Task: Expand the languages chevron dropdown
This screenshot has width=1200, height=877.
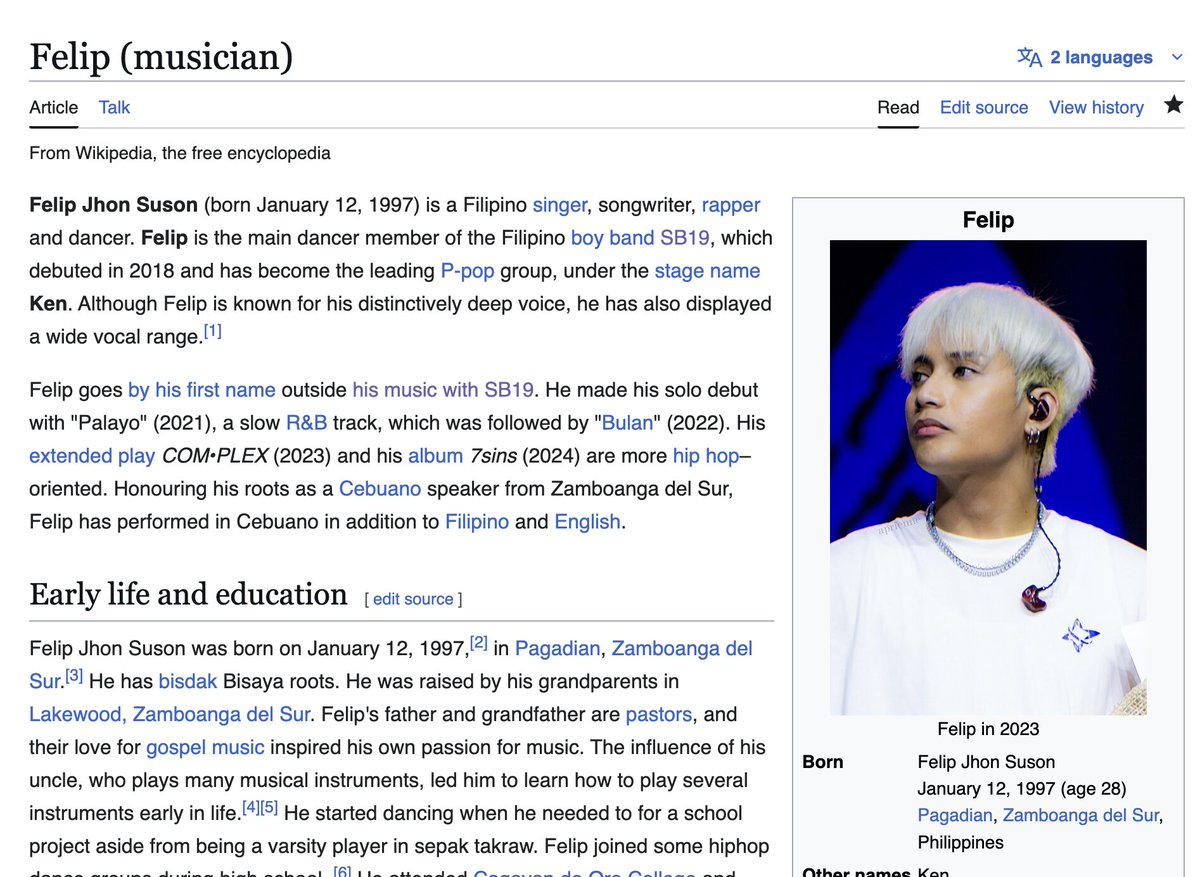Action: point(1177,57)
